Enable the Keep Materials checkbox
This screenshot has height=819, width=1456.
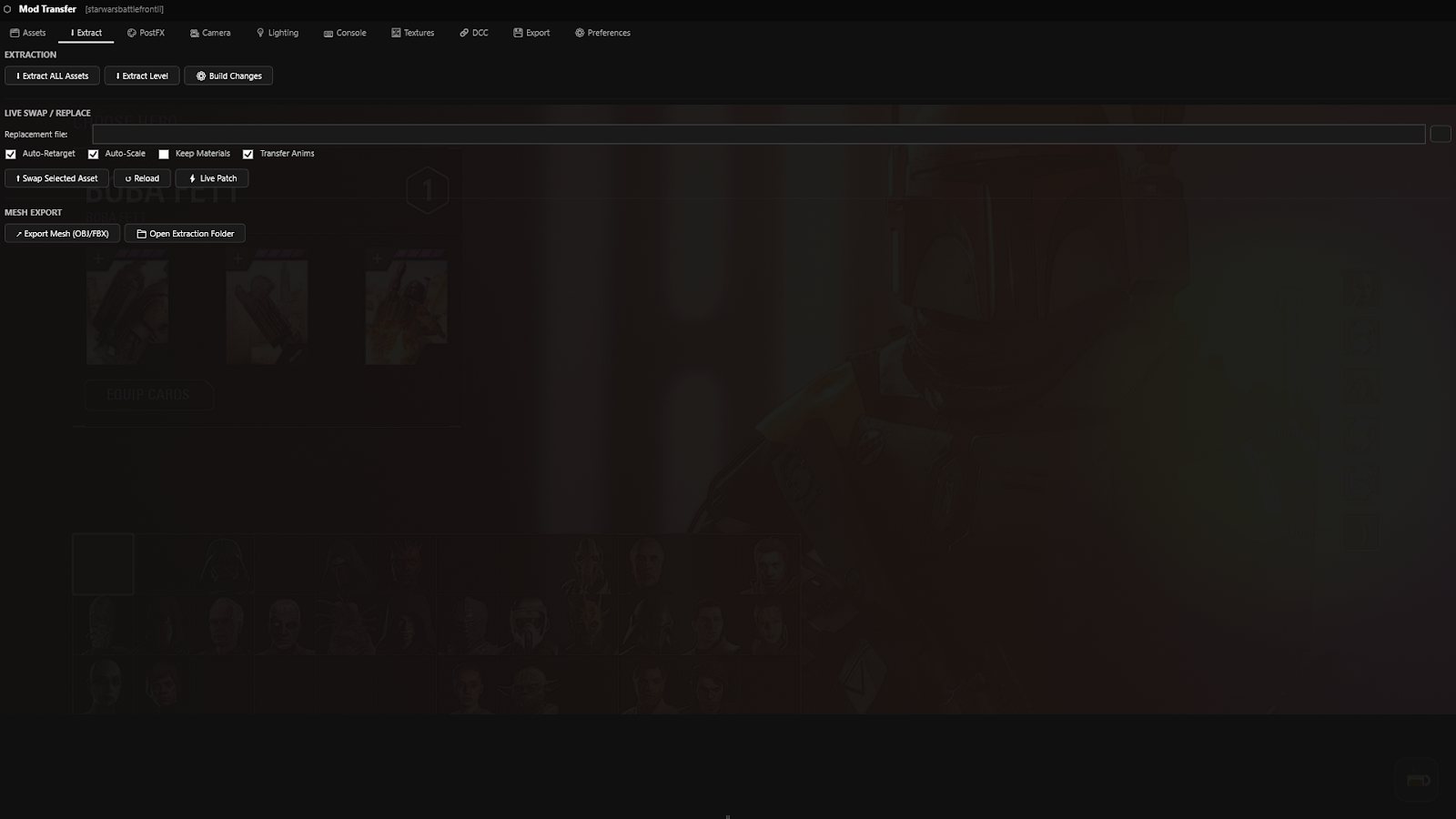click(164, 154)
